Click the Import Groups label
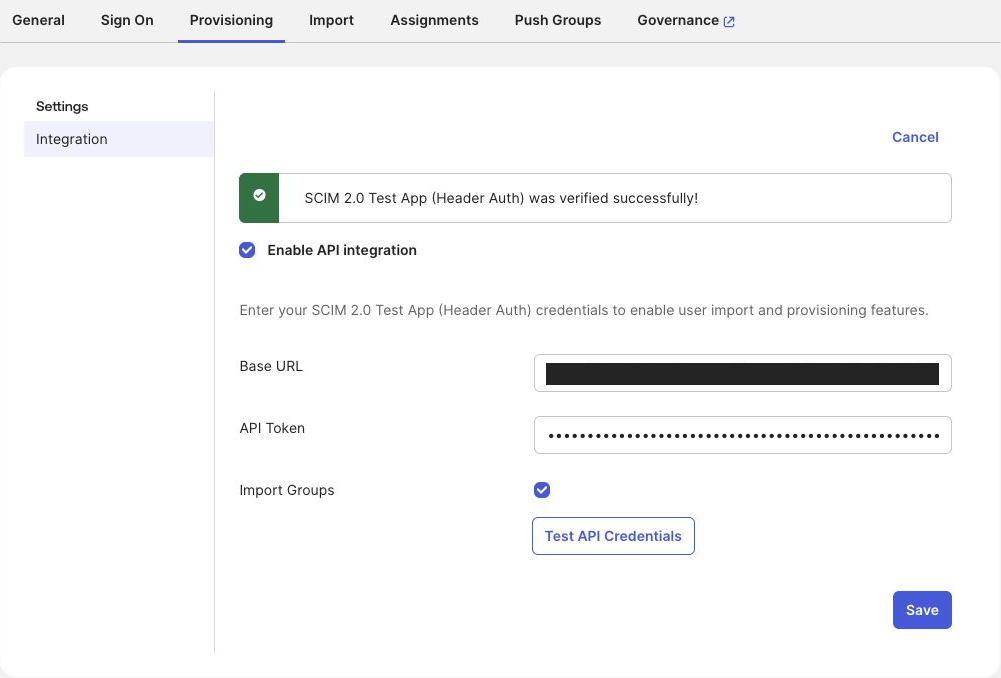The width and height of the screenshot is (1001, 678). point(287,490)
